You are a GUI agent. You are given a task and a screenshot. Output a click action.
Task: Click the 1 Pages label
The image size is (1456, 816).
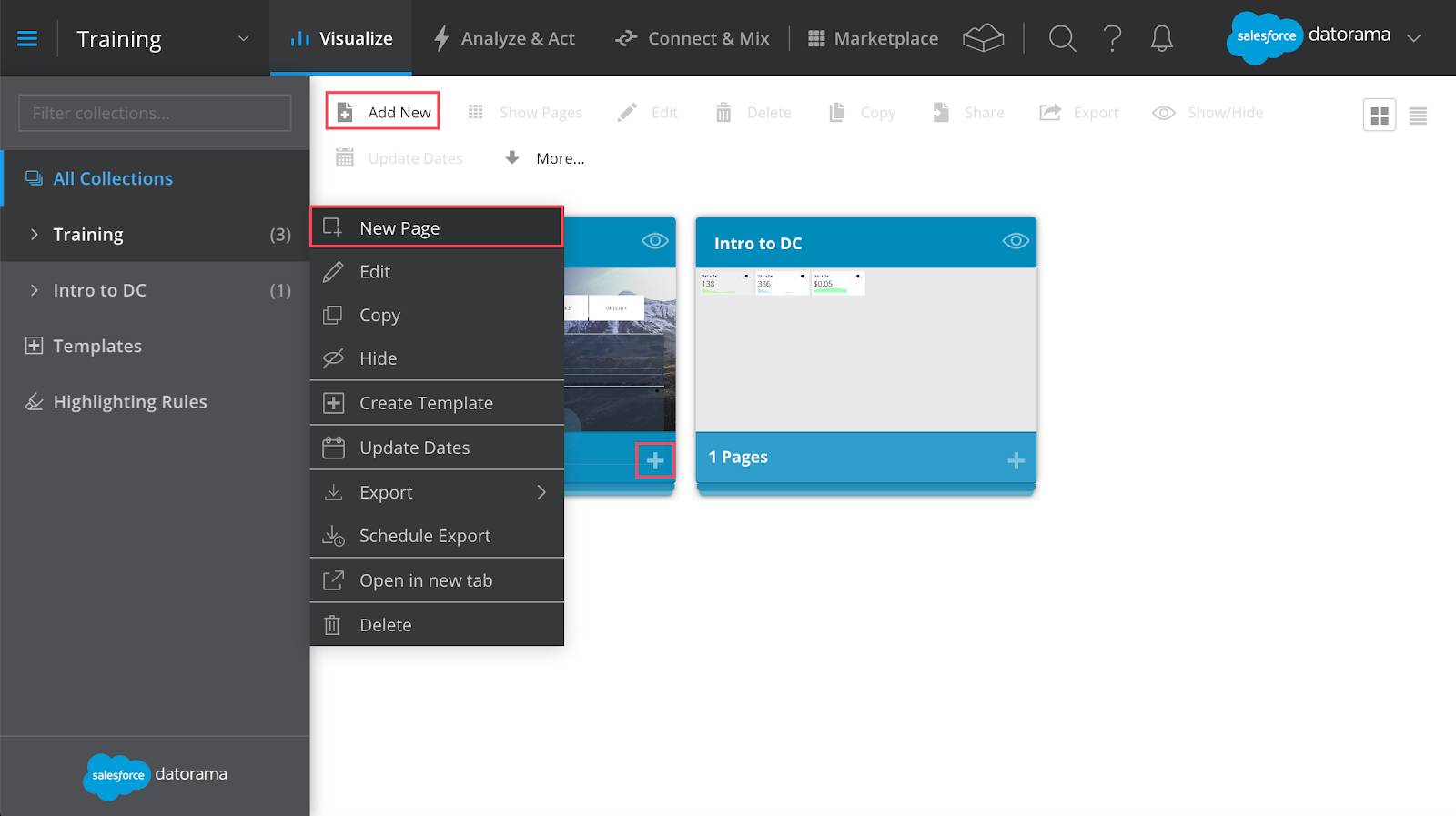click(738, 457)
